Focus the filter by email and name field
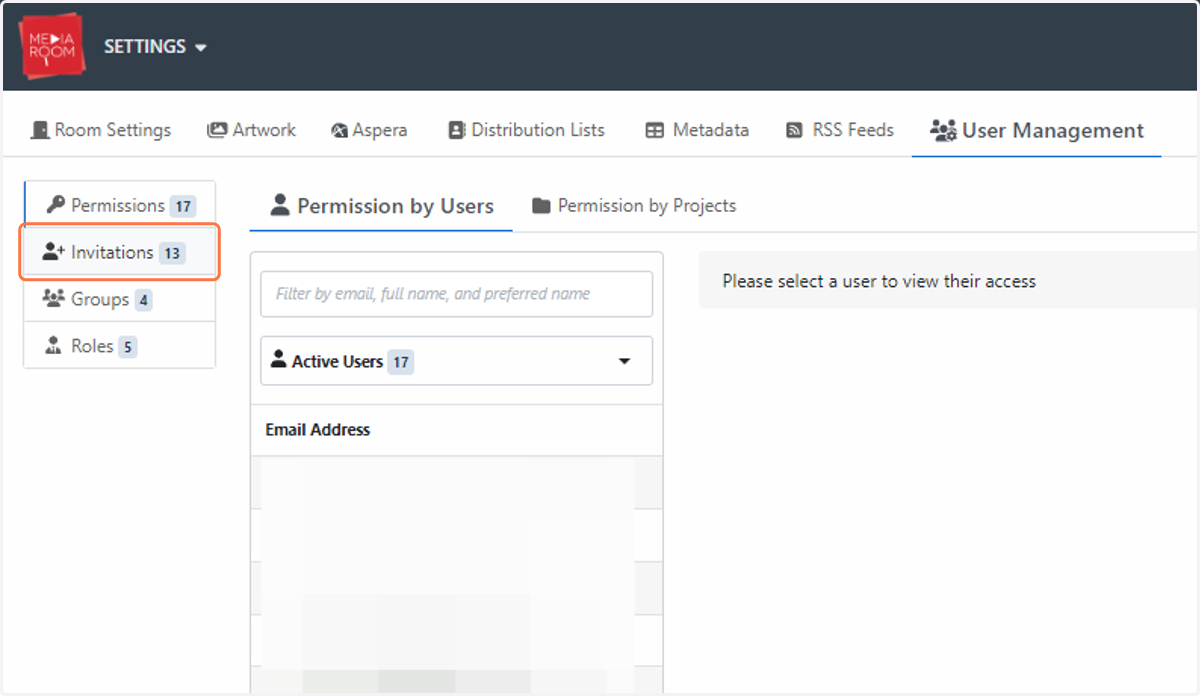The image size is (1200, 696). click(x=456, y=294)
